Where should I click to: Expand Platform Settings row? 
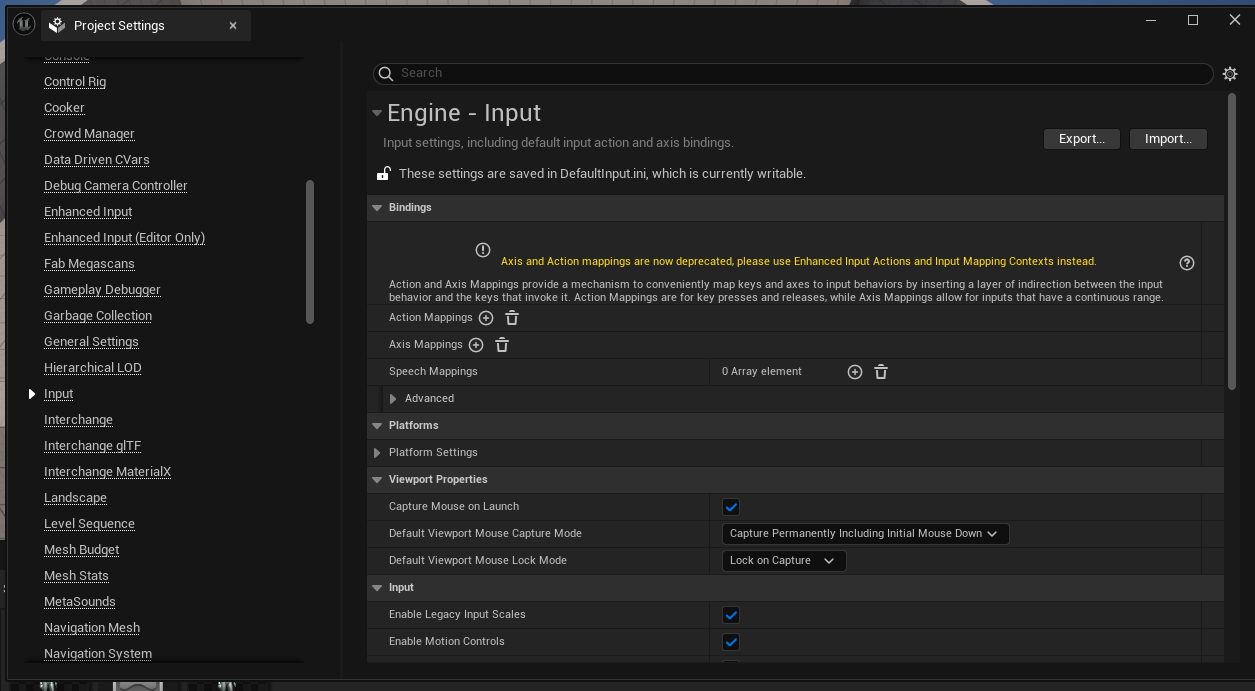pos(377,453)
